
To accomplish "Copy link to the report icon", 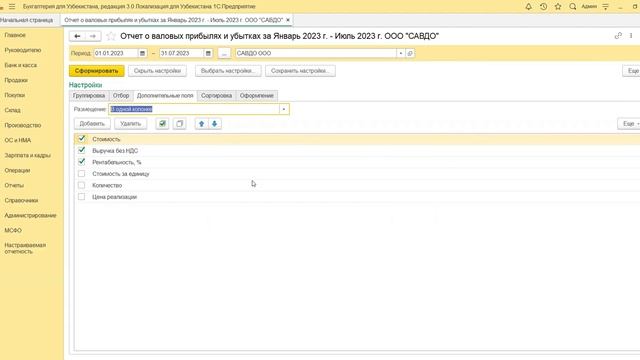I will point(618,36).
